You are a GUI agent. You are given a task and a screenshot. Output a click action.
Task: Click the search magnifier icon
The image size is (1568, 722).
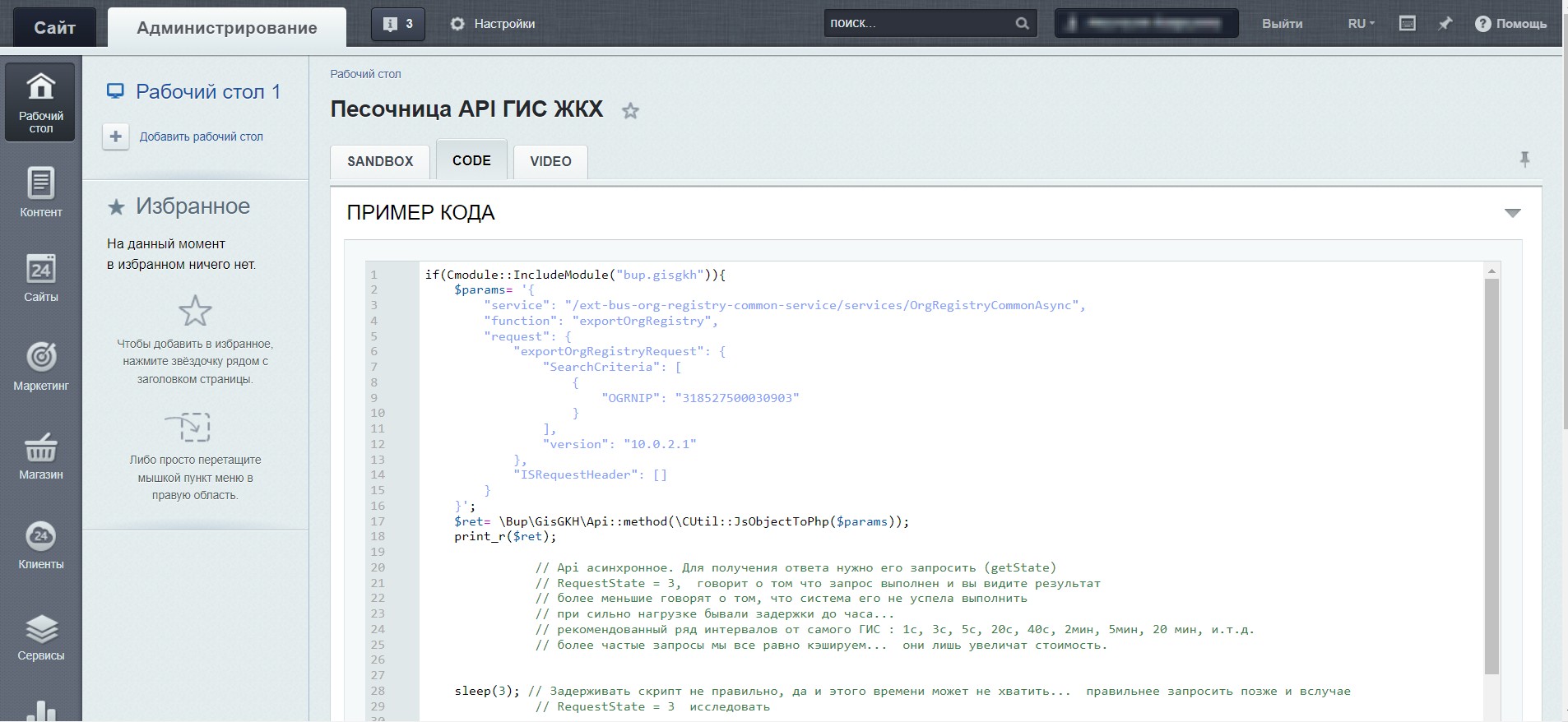click(x=1022, y=23)
